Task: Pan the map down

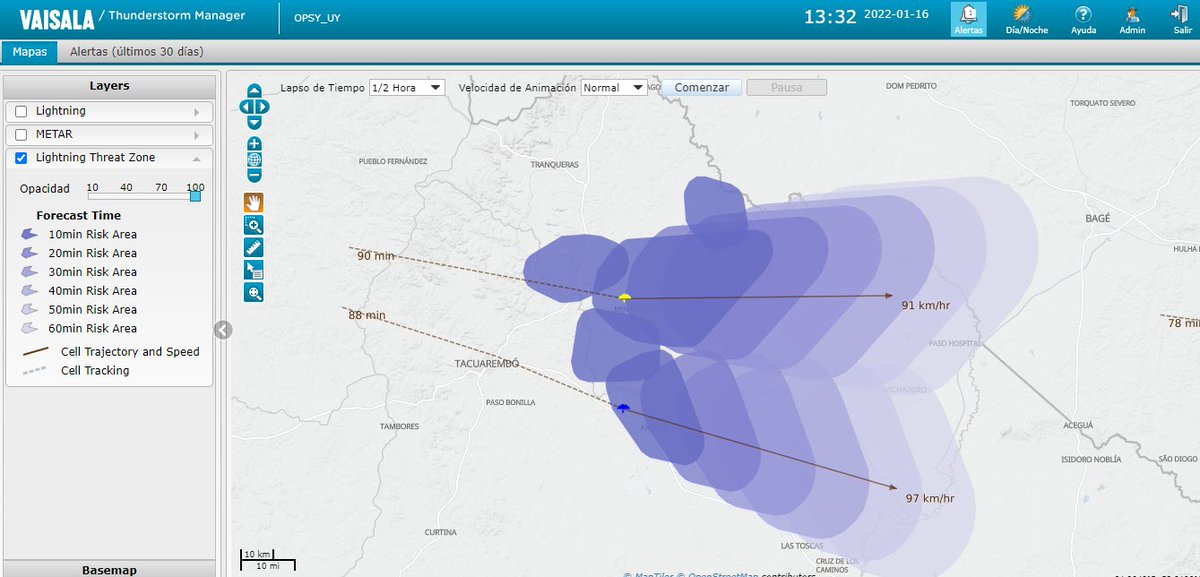Action: coord(254,122)
